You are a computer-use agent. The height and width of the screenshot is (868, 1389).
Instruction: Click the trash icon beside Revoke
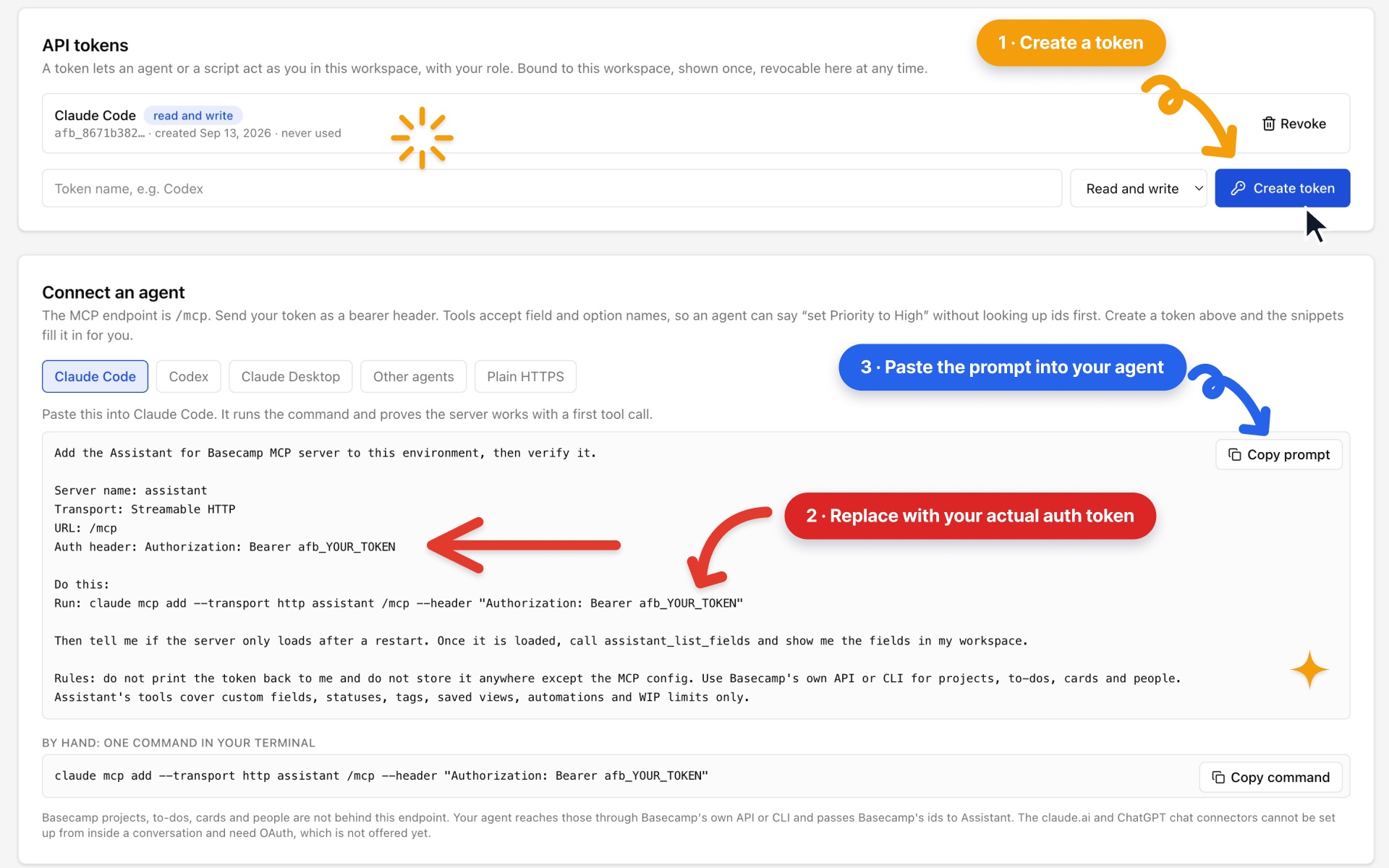click(1268, 124)
